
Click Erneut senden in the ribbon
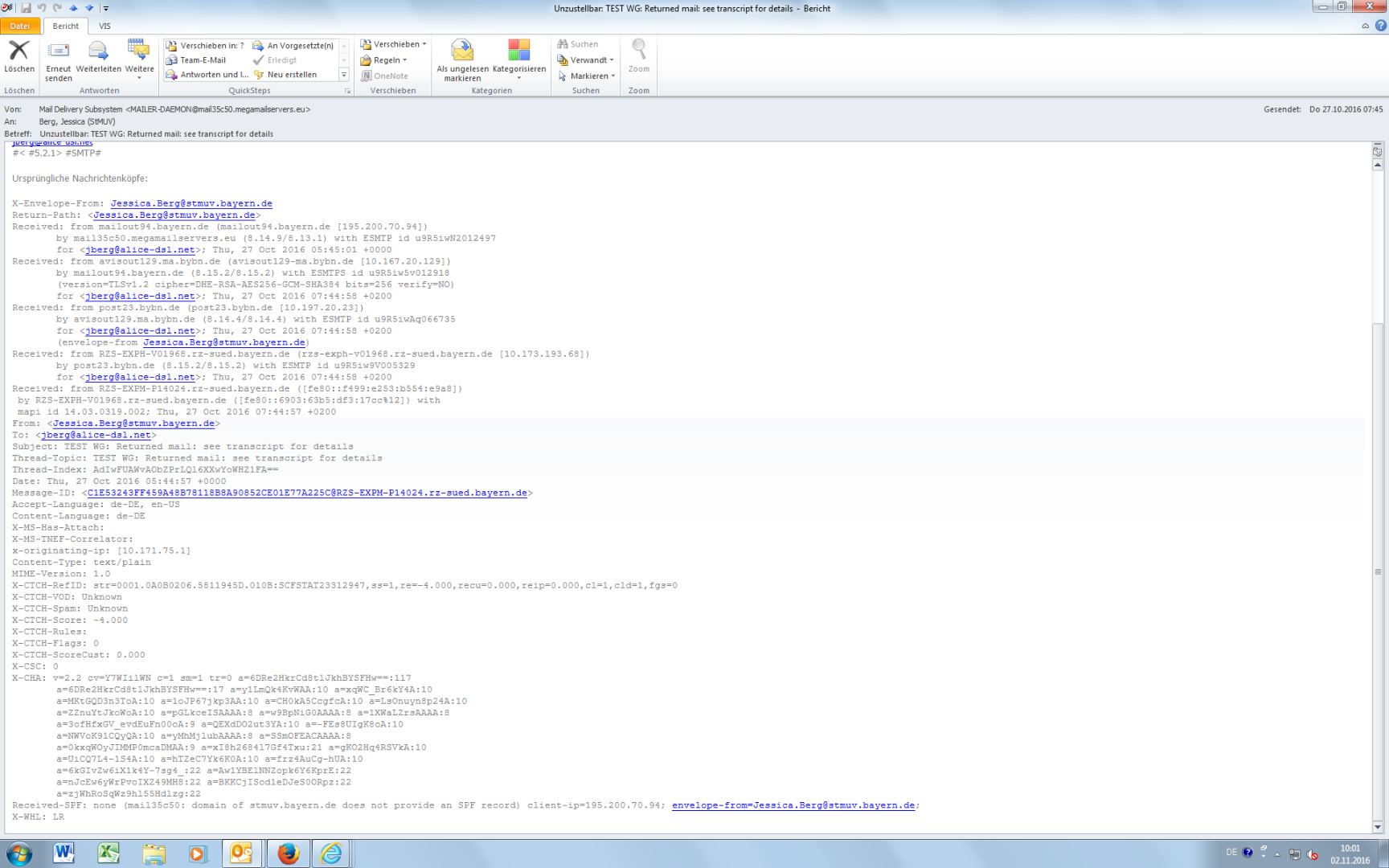59,61
